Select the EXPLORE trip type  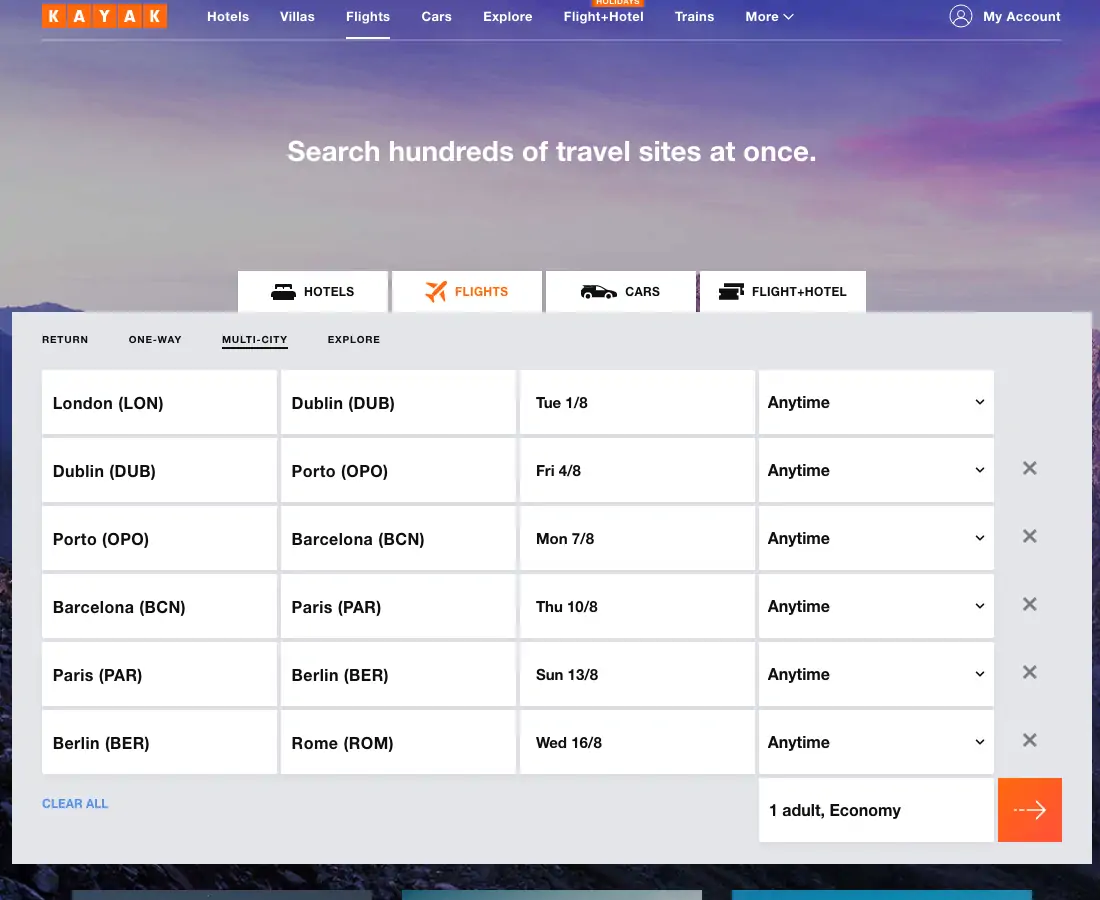click(x=354, y=340)
